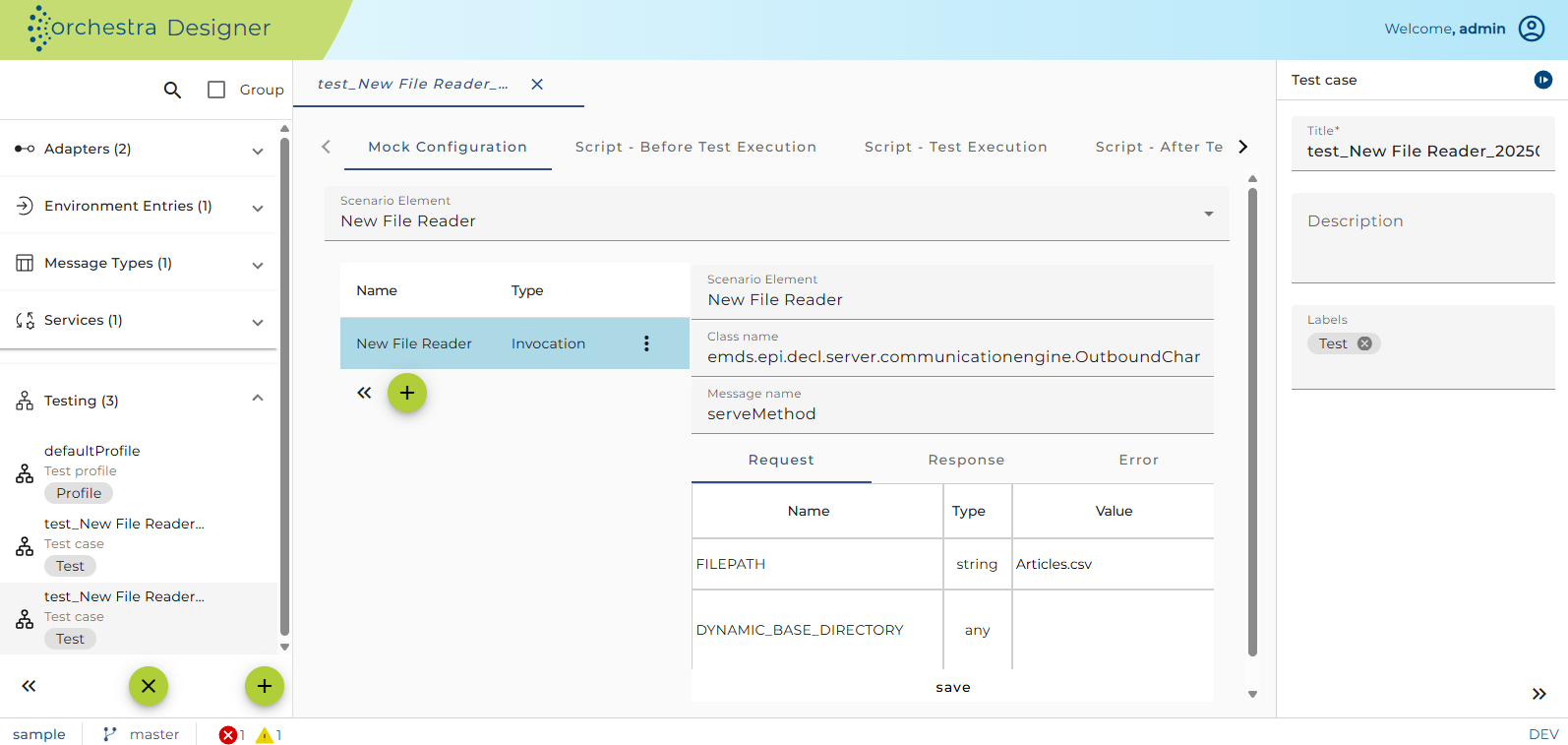The width and height of the screenshot is (1568, 745).
Task: Expand the Message Types (1) section
Action: click(x=258, y=265)
